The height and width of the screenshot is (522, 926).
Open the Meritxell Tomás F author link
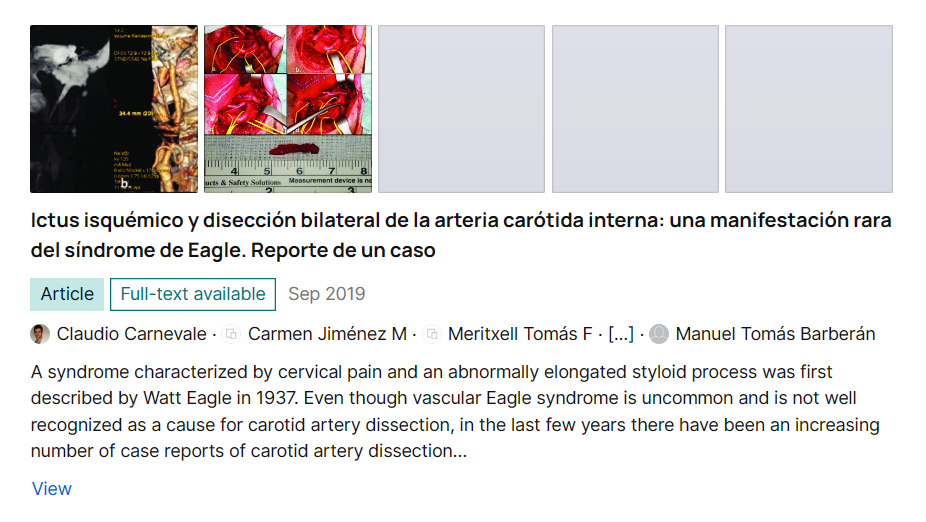520,334
